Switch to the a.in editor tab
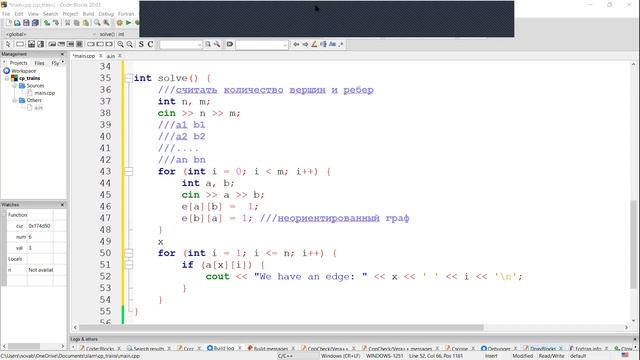 click(x=111, y=56)
